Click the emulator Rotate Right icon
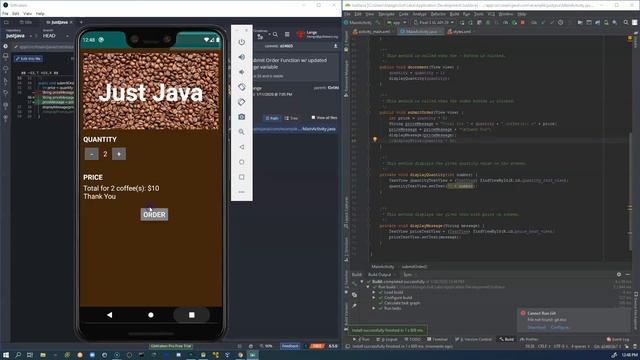Image resolution: width=640 pixels, height=360 pixels. [242, 102]
